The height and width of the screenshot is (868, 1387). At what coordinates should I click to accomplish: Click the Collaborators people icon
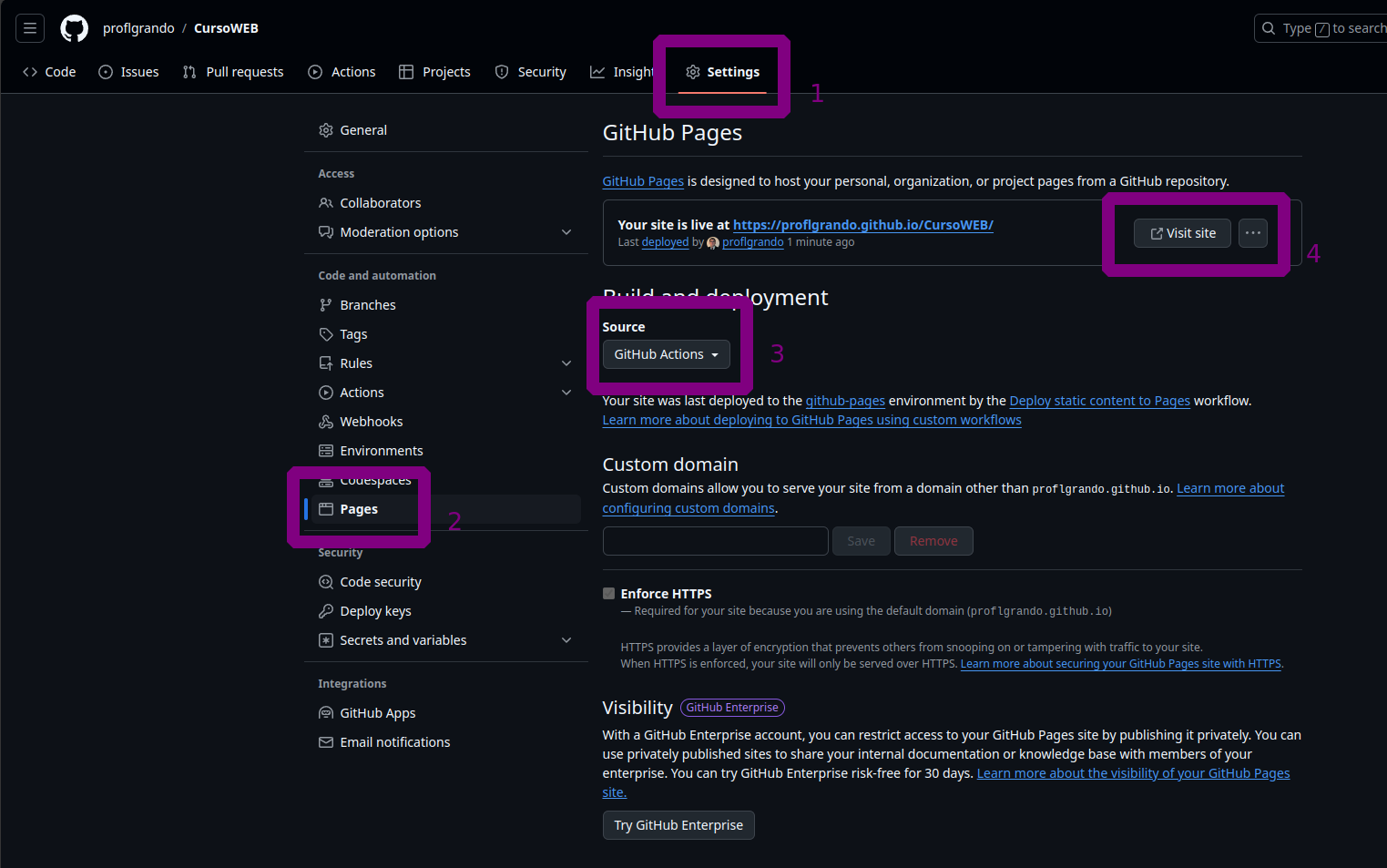pos(326,203)
